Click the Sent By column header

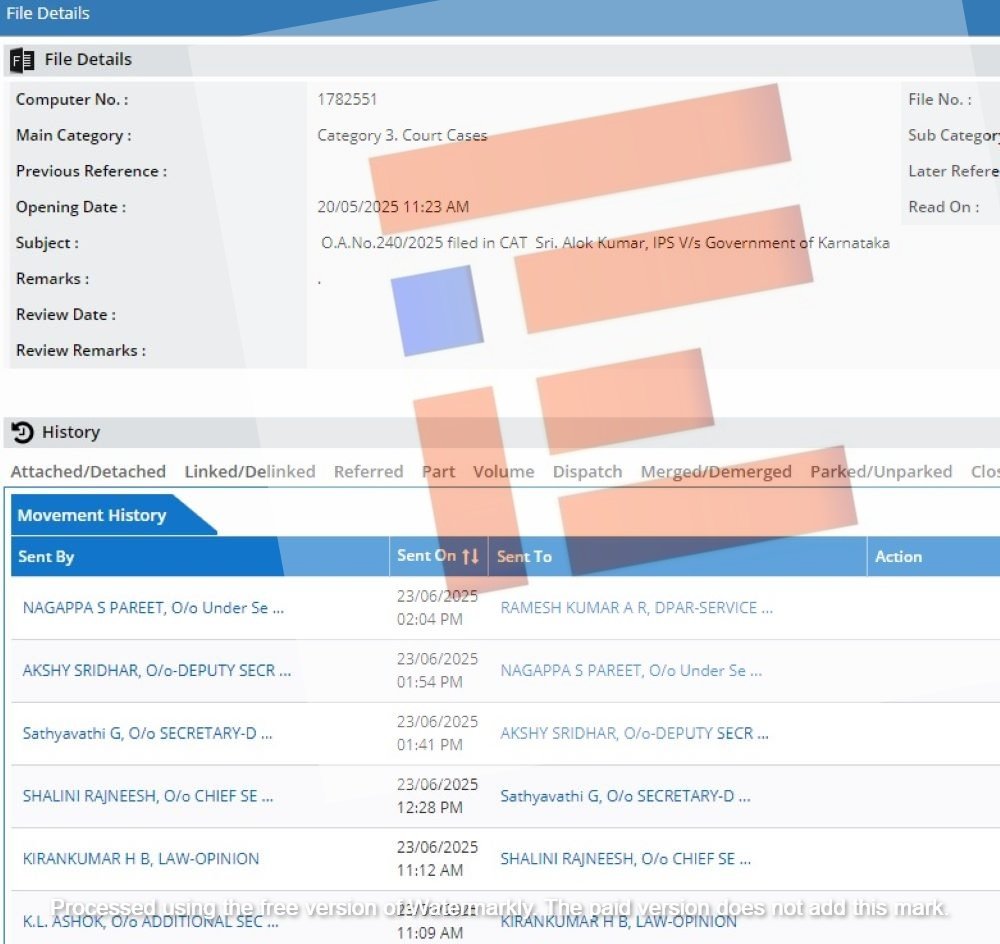pos(46,557)
